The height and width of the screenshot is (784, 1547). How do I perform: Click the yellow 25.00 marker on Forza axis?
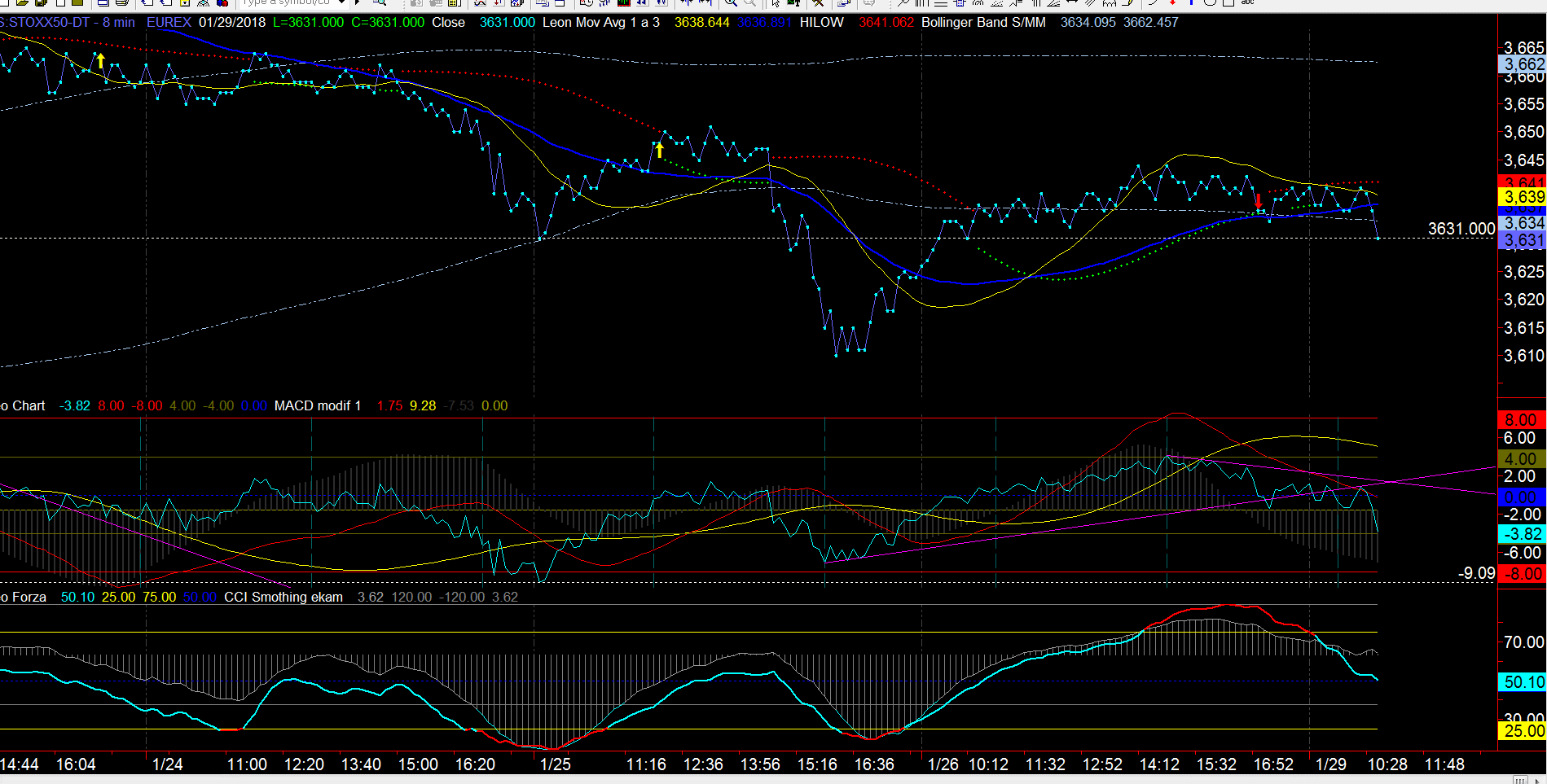coord(1523,731)
